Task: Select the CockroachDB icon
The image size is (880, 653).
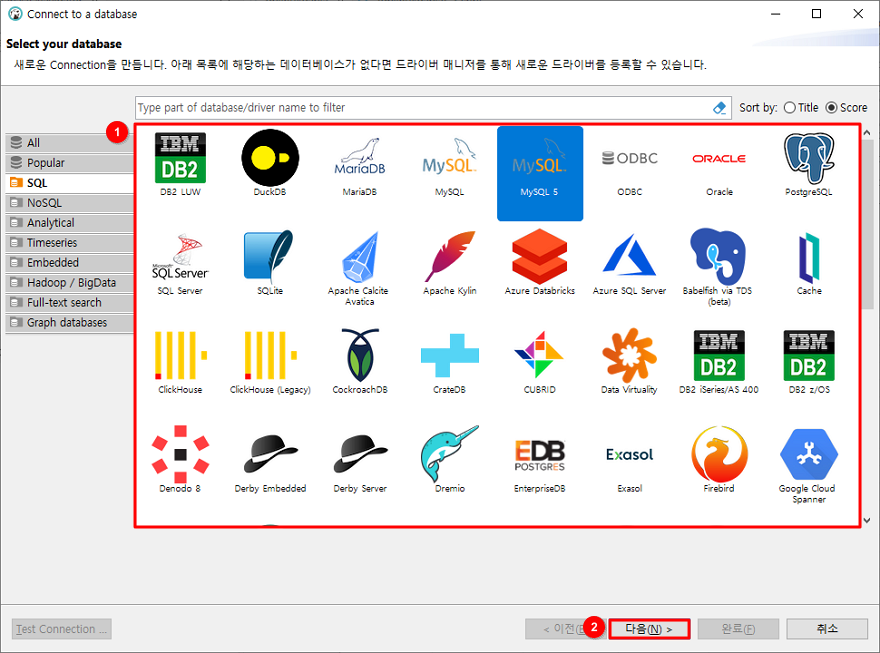Action: pyautogui.click(x=360, y=360)
